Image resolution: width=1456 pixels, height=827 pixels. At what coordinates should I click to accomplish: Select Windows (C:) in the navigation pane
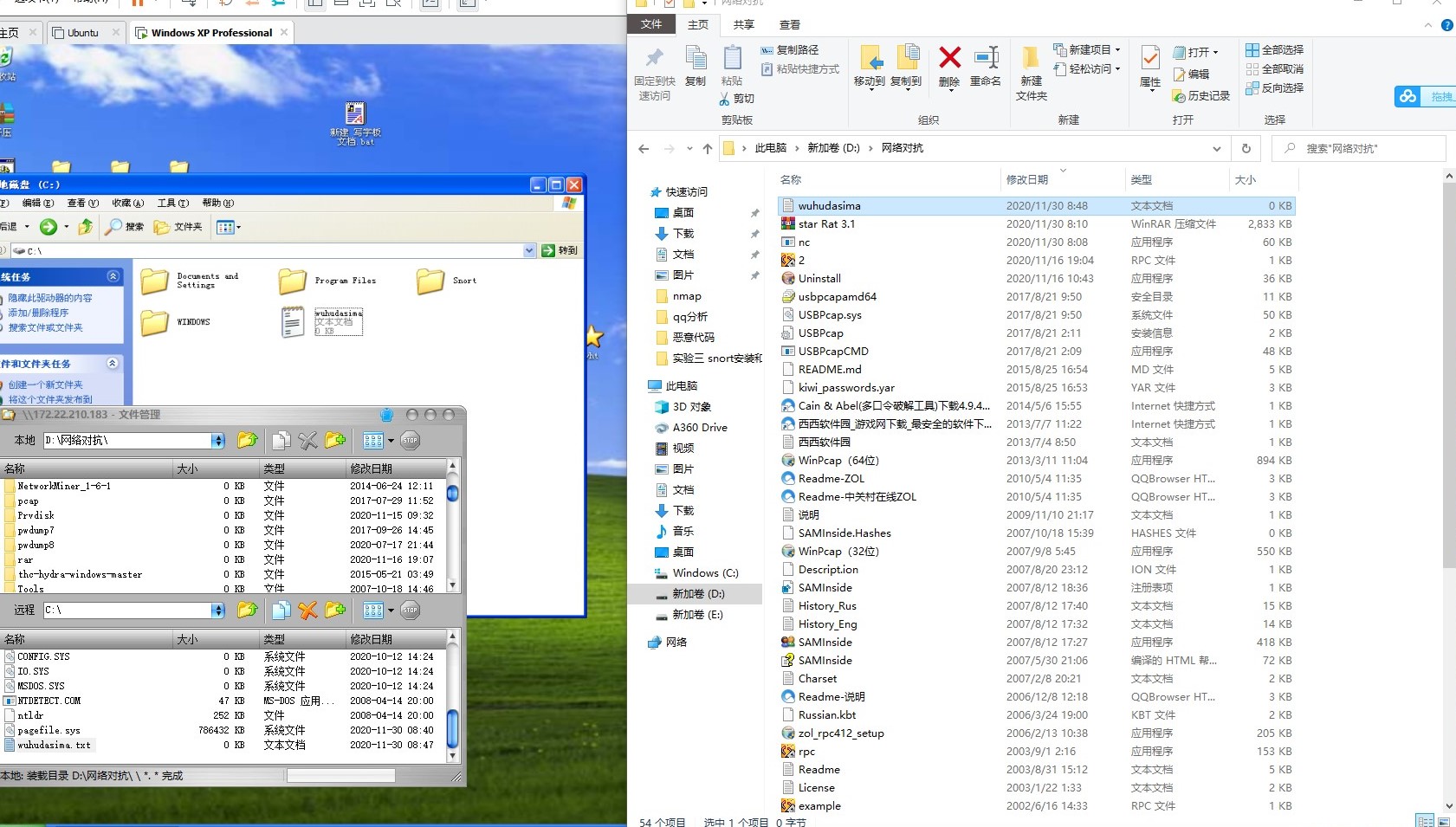click(705, 573)
